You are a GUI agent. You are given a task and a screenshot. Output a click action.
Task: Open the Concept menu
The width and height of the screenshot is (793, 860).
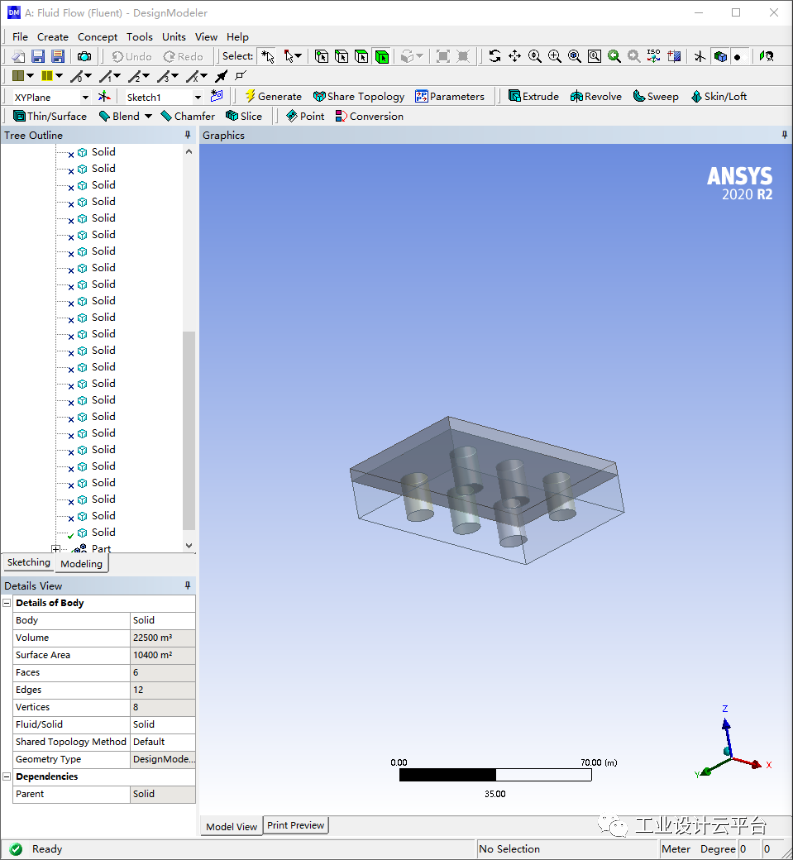tap(98, 37)
